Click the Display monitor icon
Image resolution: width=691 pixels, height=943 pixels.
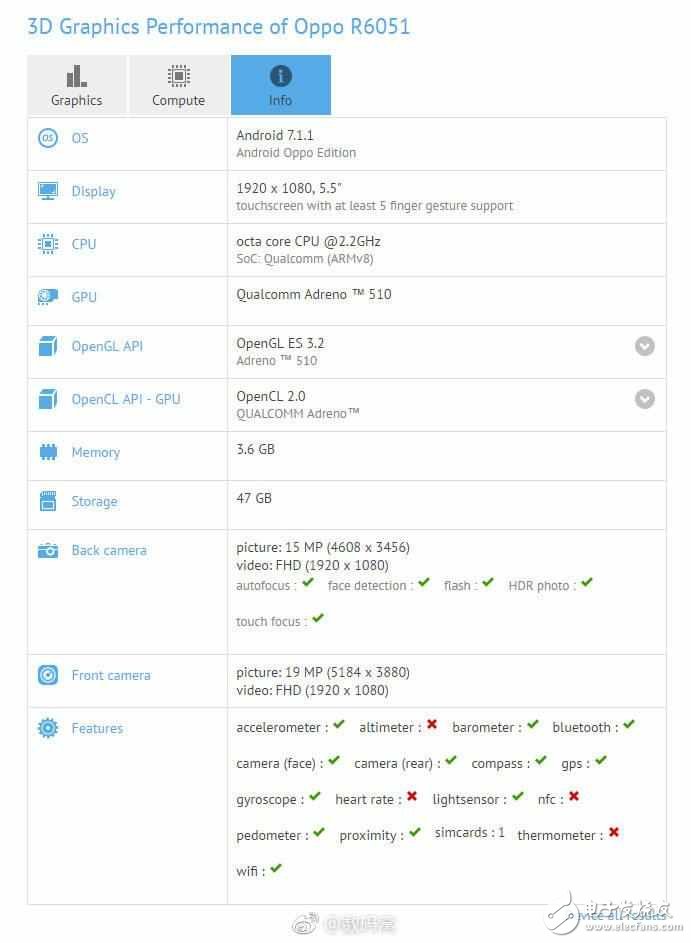(x=48, y=190)
